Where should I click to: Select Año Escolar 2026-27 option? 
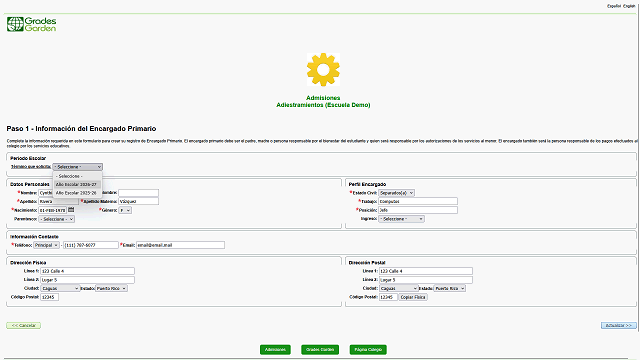tap(77, 184)
